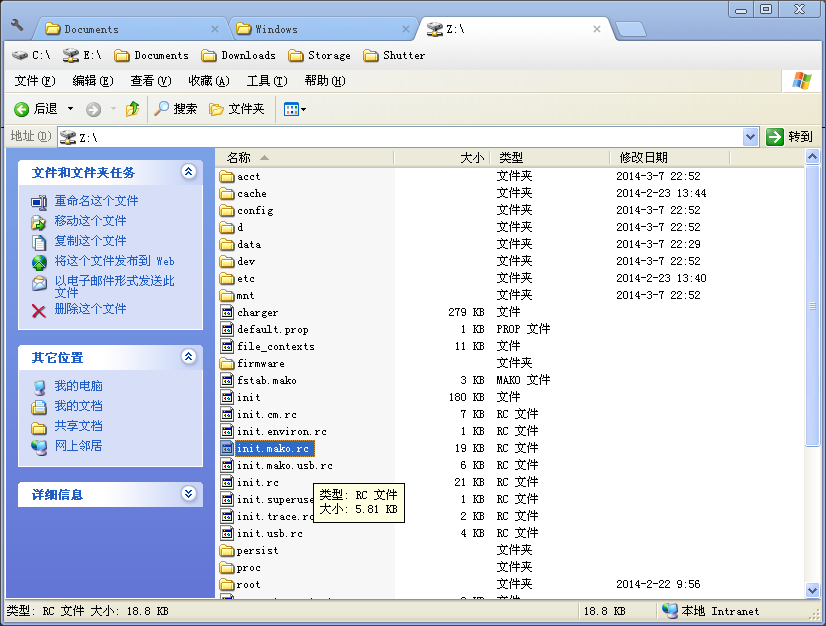
Task: Open 网上邻居 from other places
Action: pos(78,446)
